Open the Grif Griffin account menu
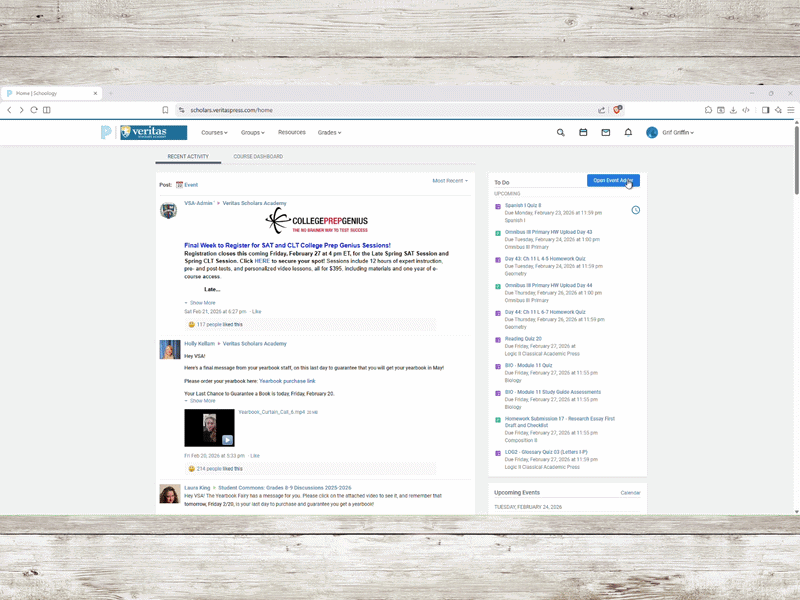 click(670, 132)
